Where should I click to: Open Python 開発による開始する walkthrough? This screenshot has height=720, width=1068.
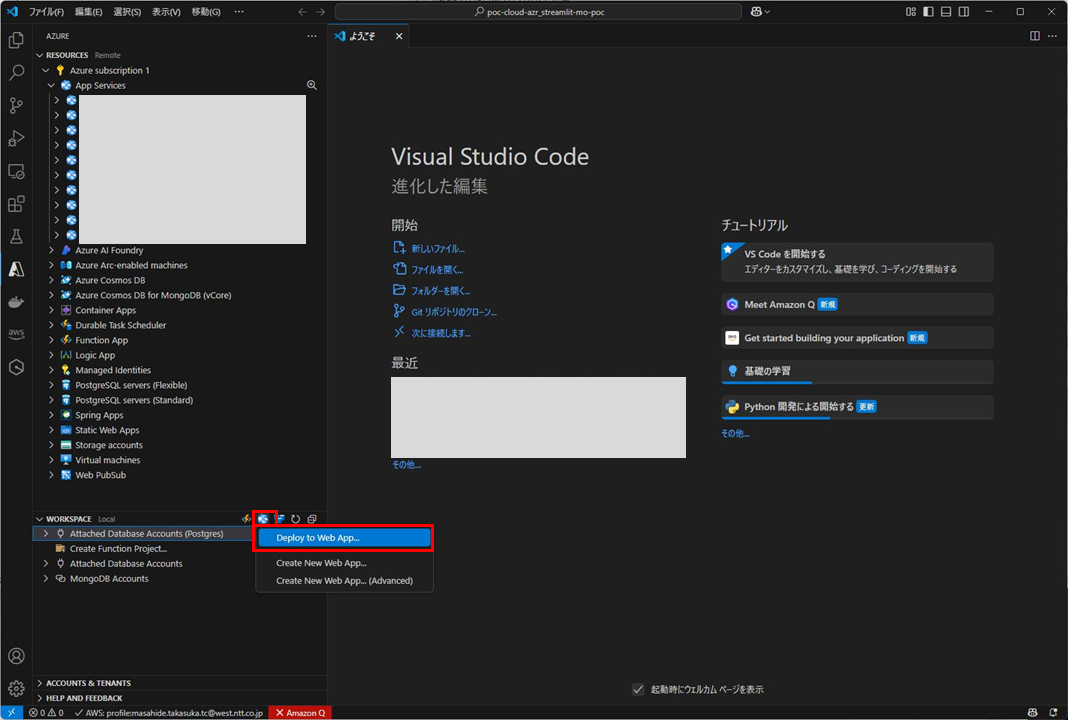point(857,407)
